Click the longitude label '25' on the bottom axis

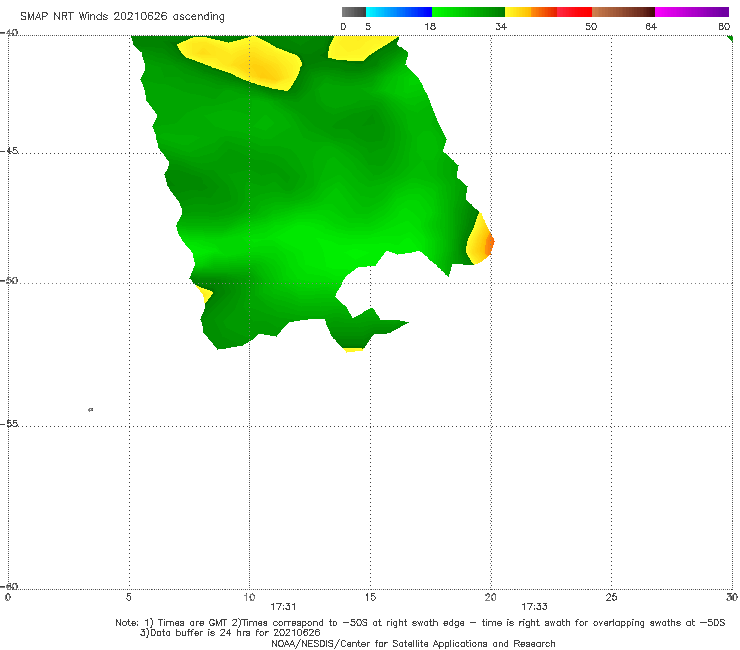[x=611, y=597]
